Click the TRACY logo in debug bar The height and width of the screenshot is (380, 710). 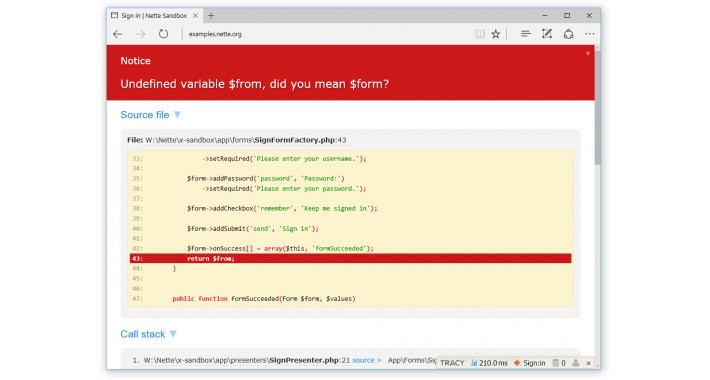point(452,363)
